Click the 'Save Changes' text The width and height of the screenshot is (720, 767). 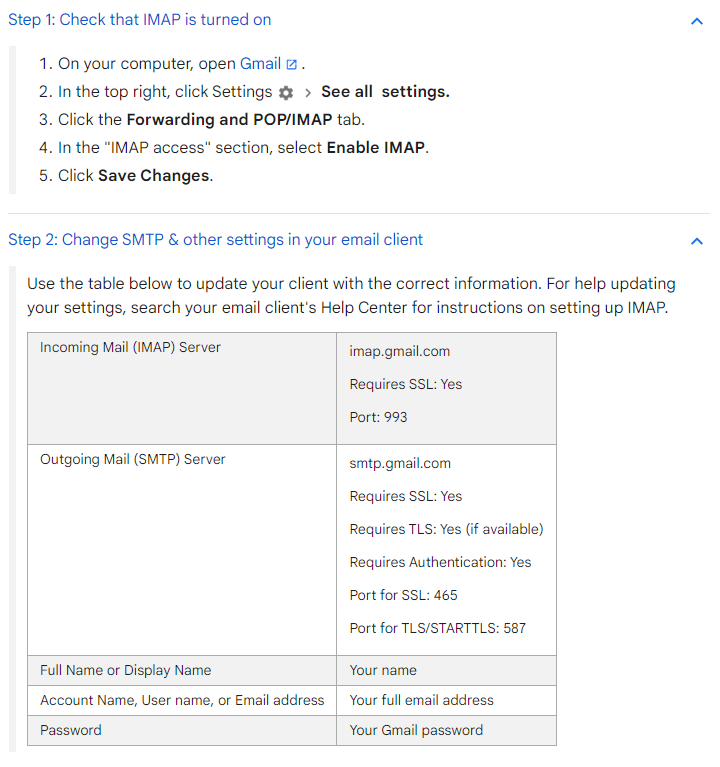tap(154, 175)
